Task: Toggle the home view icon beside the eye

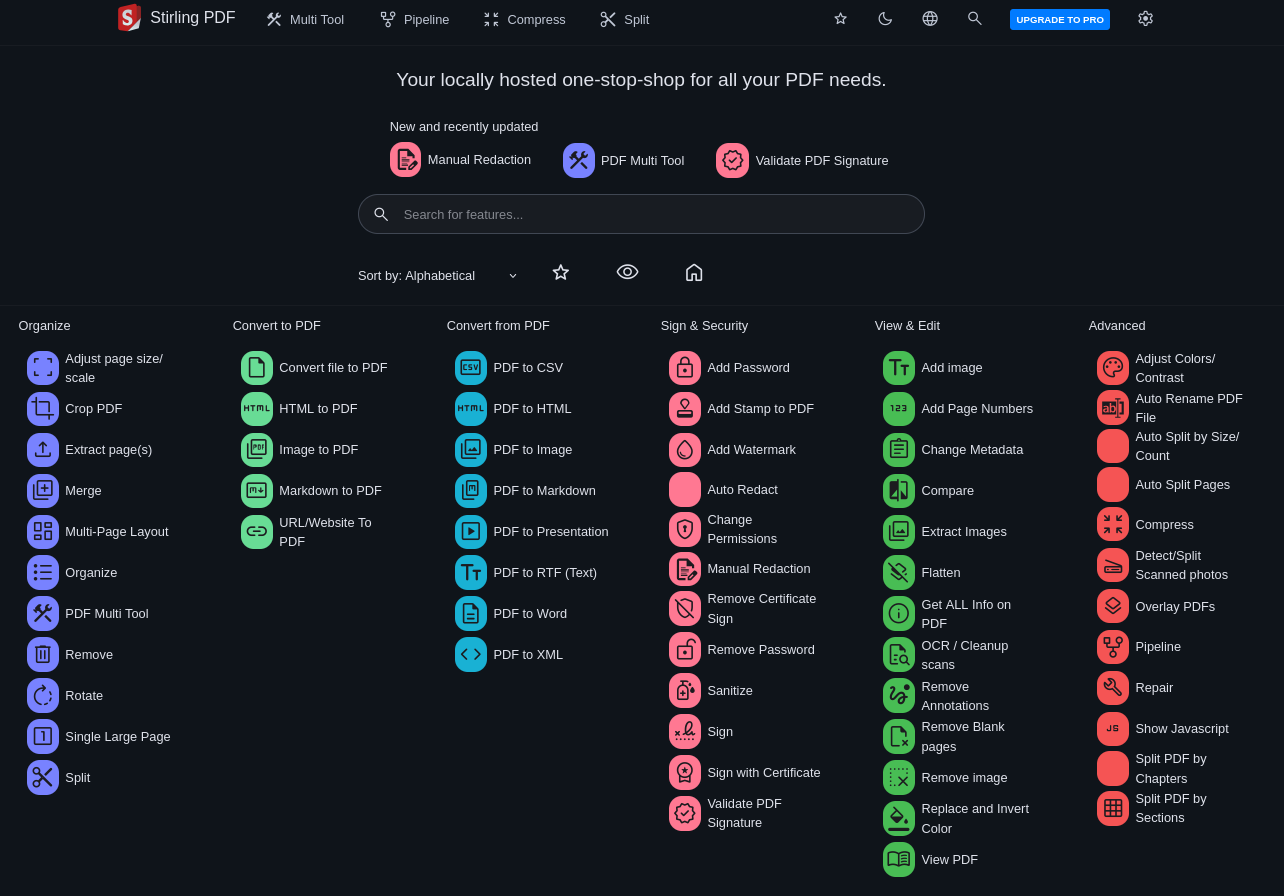Action: (694, 272)
